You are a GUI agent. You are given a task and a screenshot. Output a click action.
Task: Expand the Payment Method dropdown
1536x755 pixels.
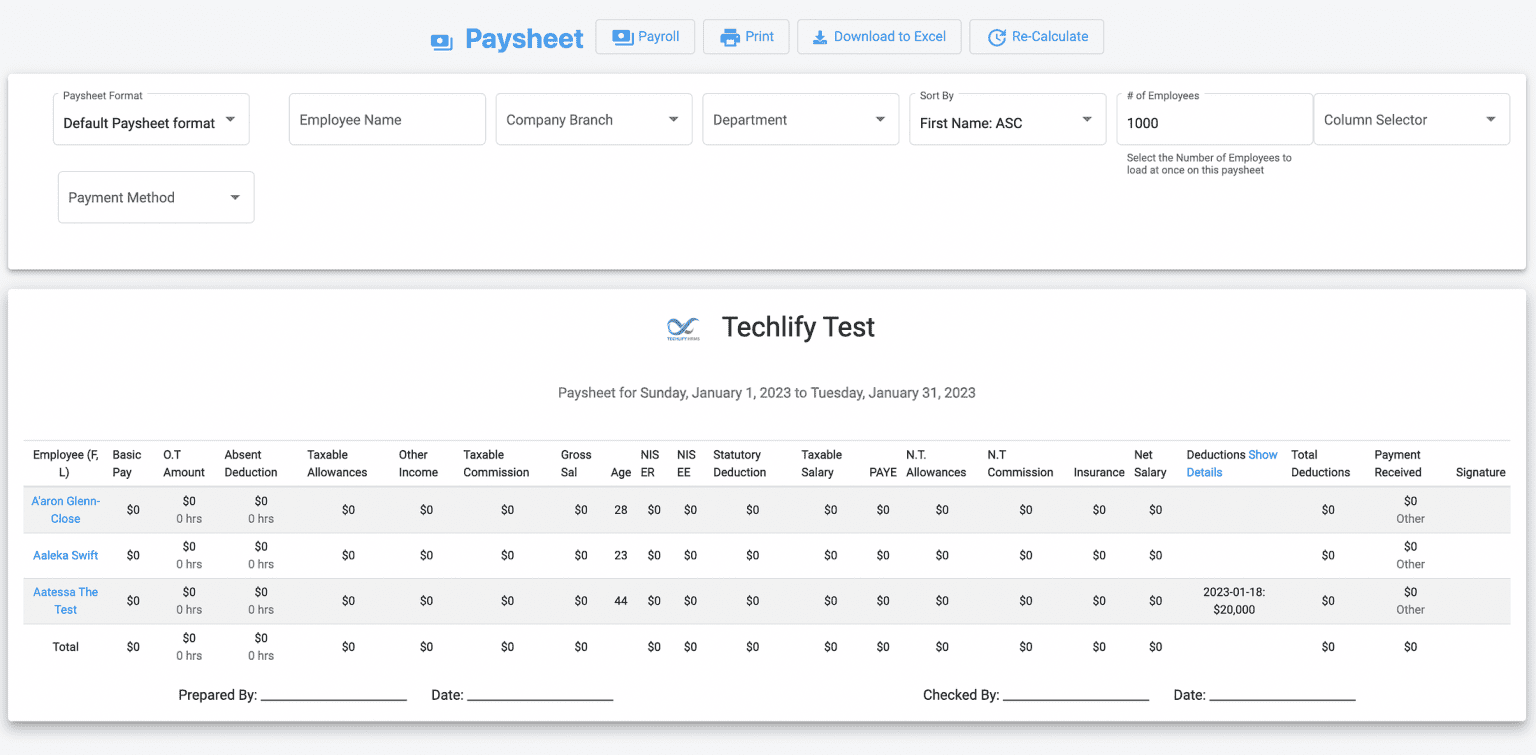pos(155,197)
